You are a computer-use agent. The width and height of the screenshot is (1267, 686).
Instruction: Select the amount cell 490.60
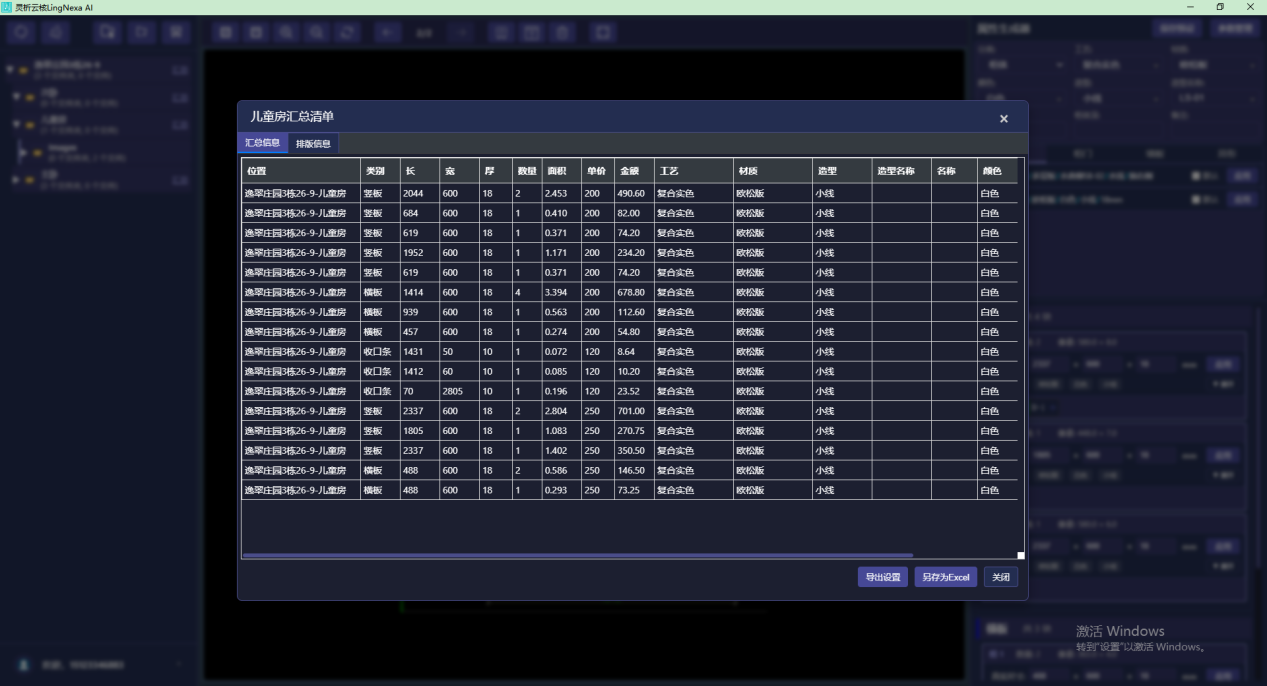pos(634,193)
